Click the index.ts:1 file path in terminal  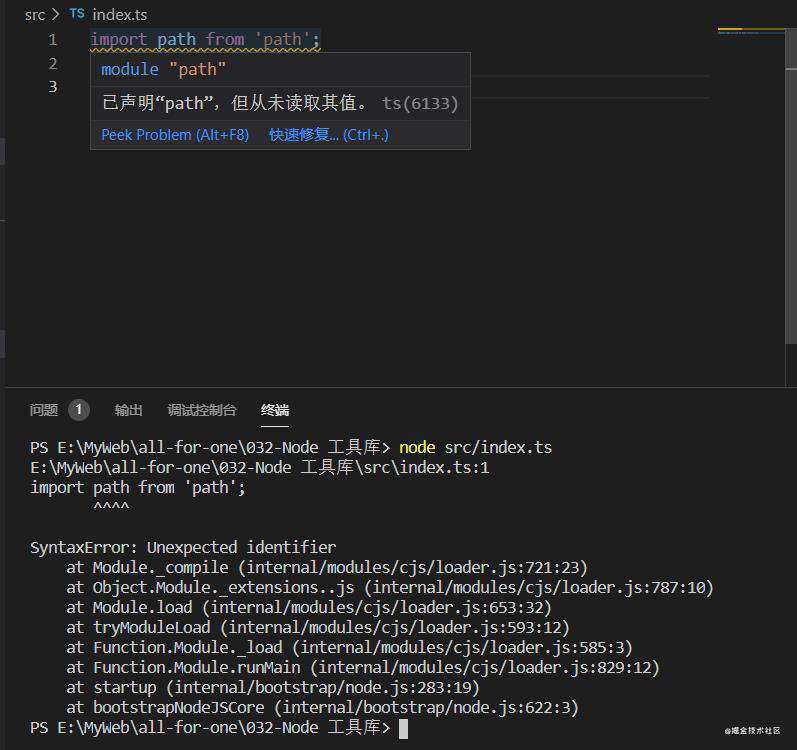coord(260,467)
